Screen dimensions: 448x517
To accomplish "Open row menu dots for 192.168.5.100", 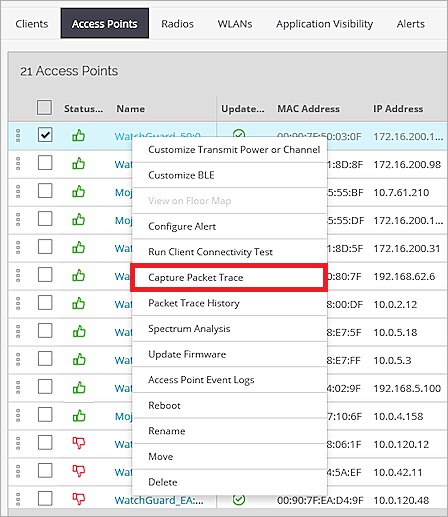I will click(x=18, y=388).
